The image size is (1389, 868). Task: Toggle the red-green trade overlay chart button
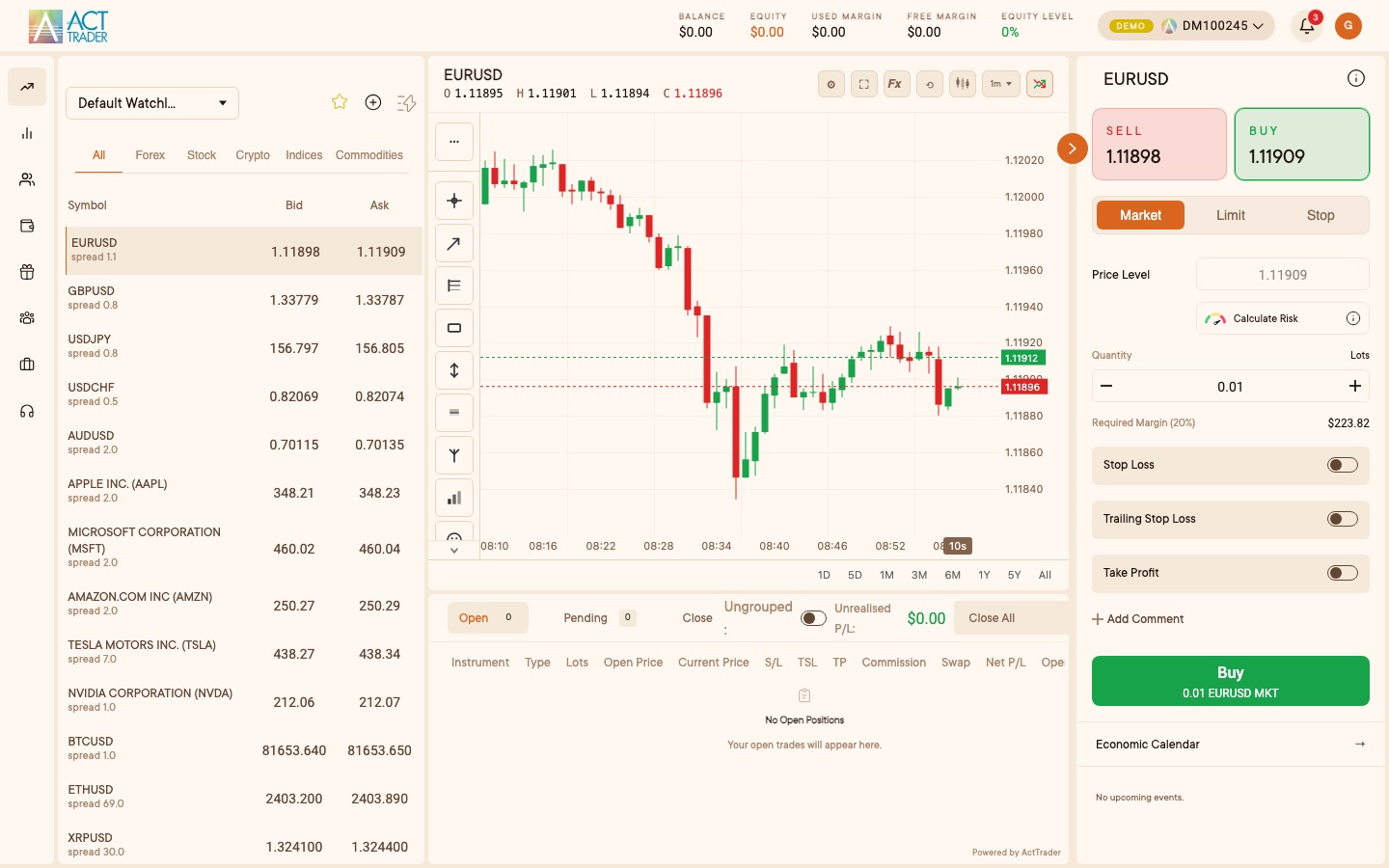coord(1040,84)
